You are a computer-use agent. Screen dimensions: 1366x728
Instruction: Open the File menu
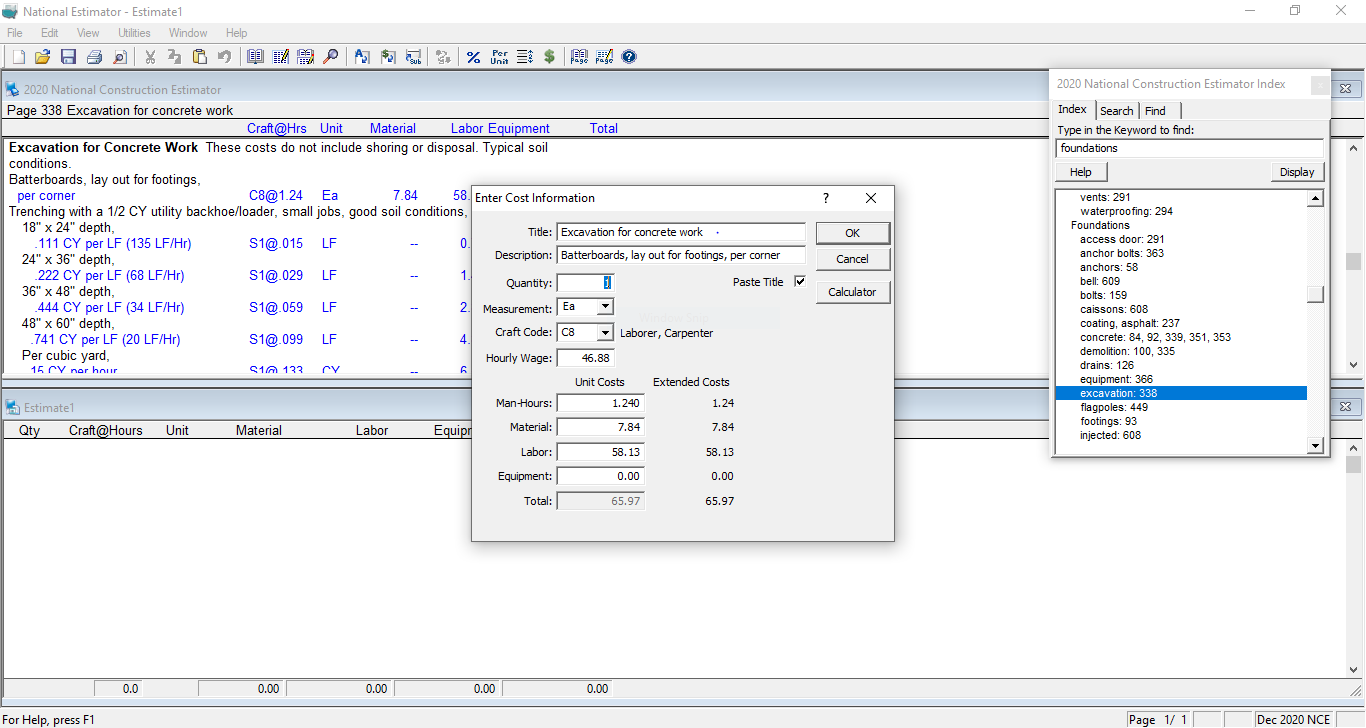click(x=15, y=33)
